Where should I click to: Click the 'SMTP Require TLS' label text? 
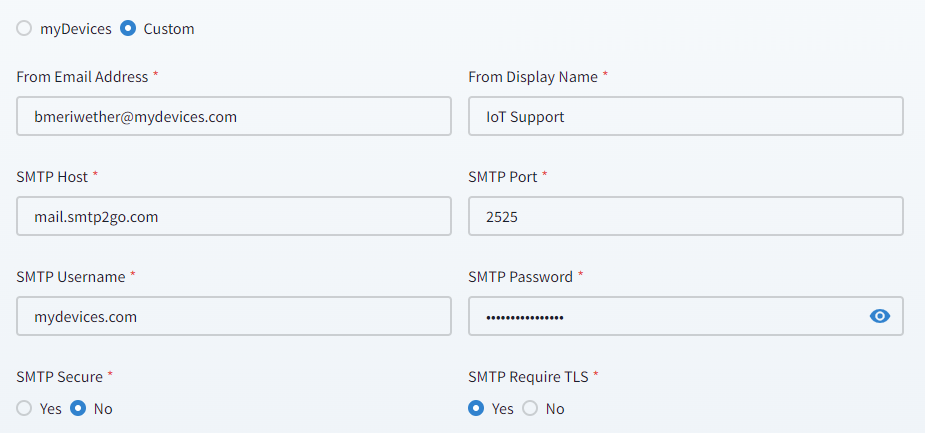(528, 376)
